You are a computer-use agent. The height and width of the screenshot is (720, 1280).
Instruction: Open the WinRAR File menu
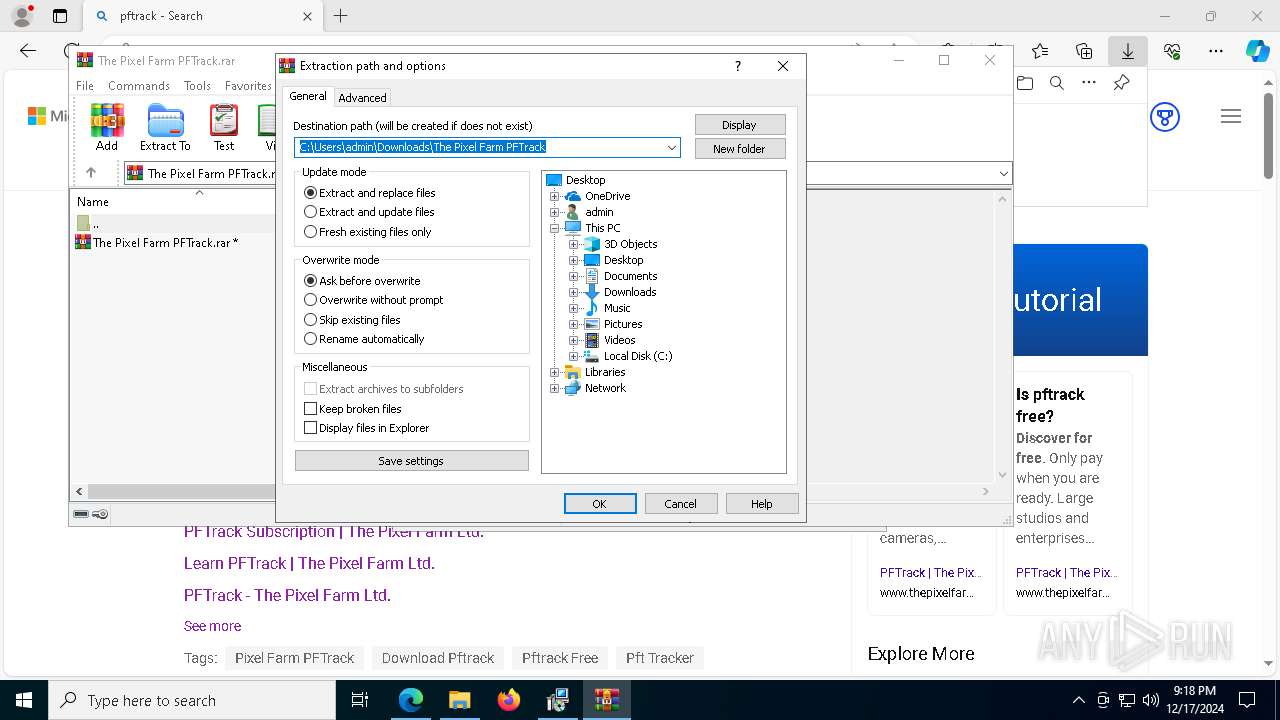click(x=85, y=86)
